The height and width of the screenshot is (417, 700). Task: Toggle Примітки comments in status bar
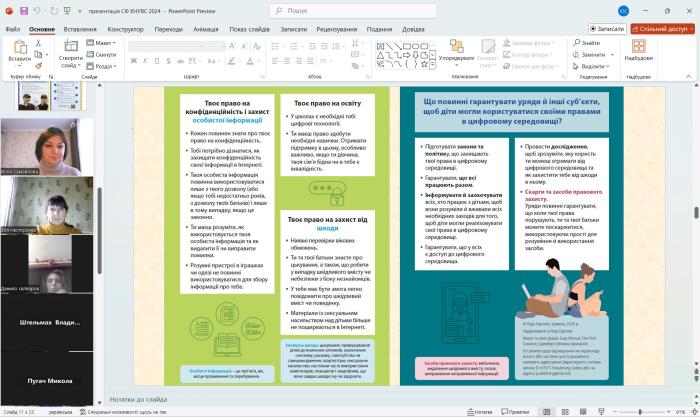[514, 411]
